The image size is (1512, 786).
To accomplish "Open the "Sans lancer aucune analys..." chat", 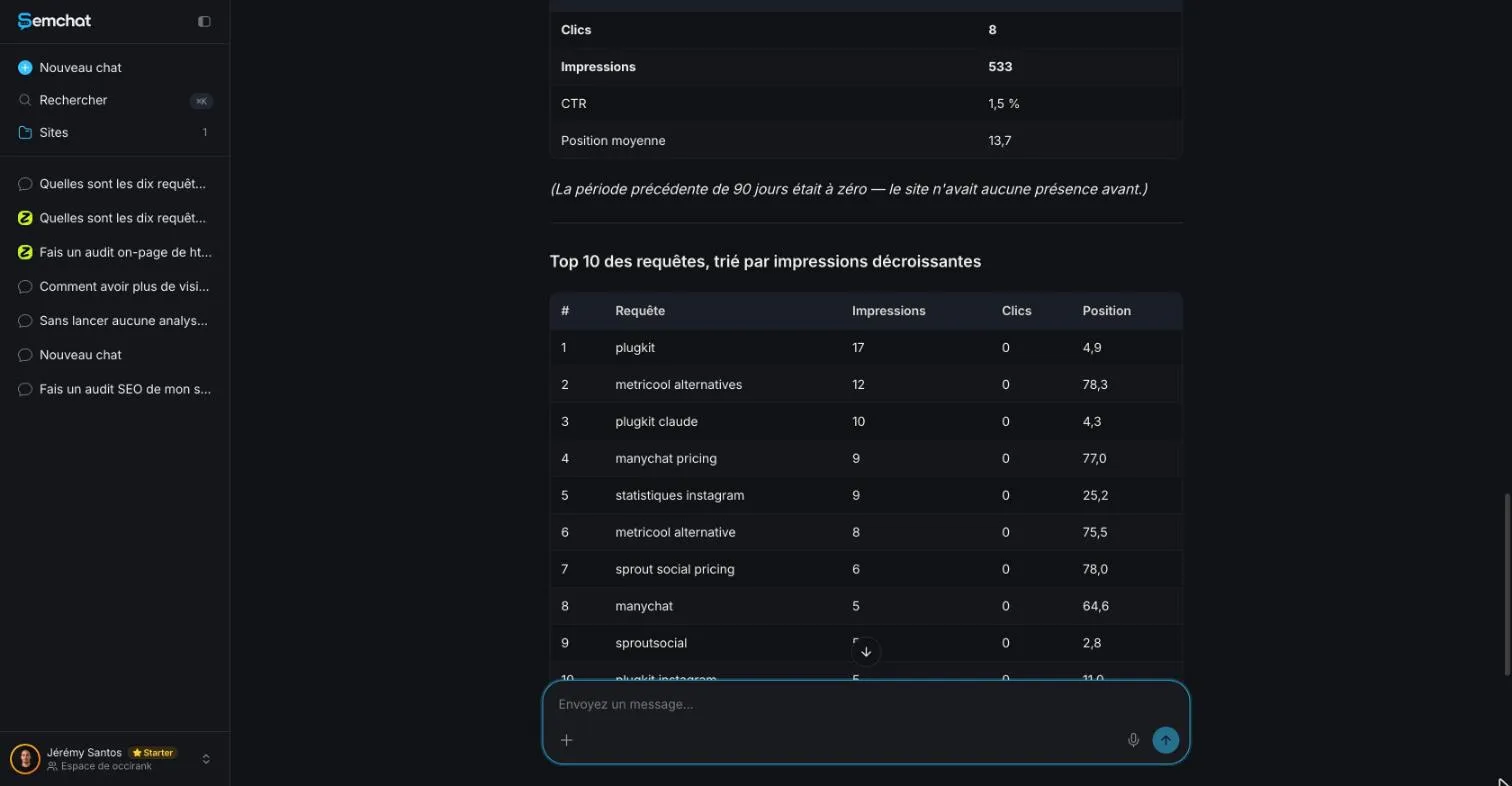I will coord(115,321).
